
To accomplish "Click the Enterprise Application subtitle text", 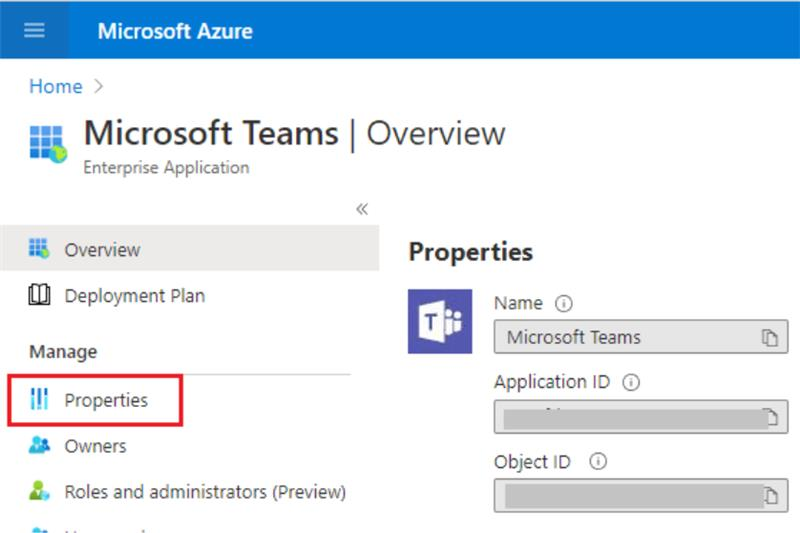I will click(x=166, y=167).
